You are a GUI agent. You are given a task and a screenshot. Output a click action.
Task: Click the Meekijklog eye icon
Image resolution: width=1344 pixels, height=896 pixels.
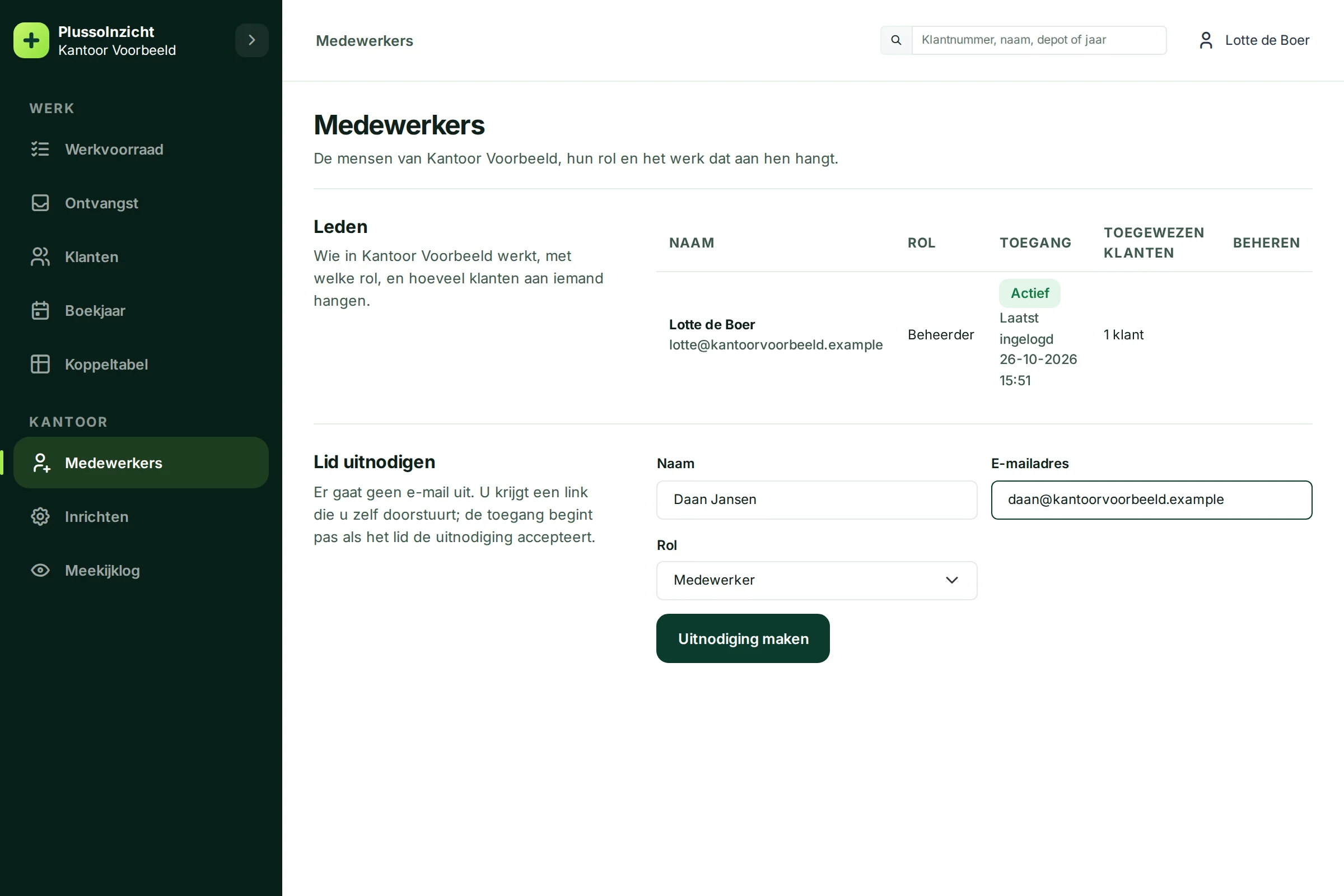(x=40, y=570)
